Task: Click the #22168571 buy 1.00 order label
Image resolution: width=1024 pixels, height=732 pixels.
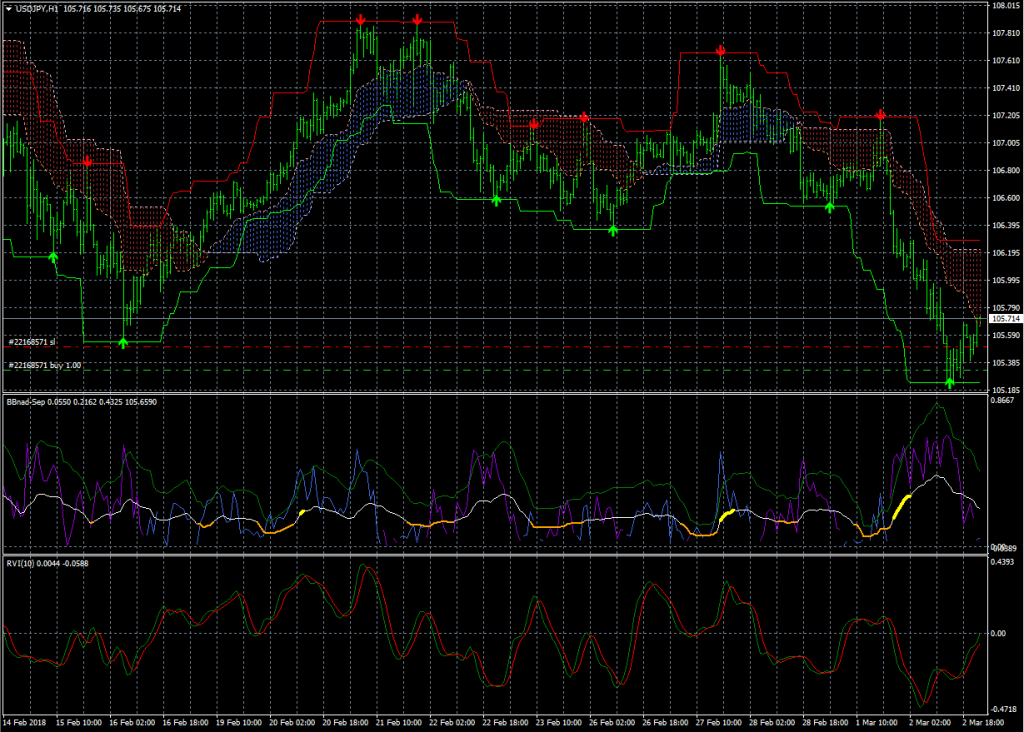Action: pos(44,366)
